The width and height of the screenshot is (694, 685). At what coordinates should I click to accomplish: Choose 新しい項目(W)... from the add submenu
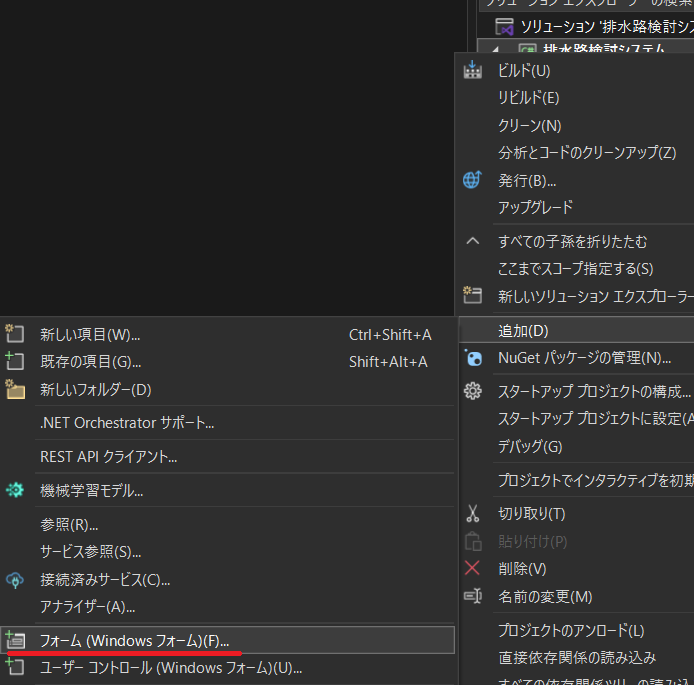[90, 335]
